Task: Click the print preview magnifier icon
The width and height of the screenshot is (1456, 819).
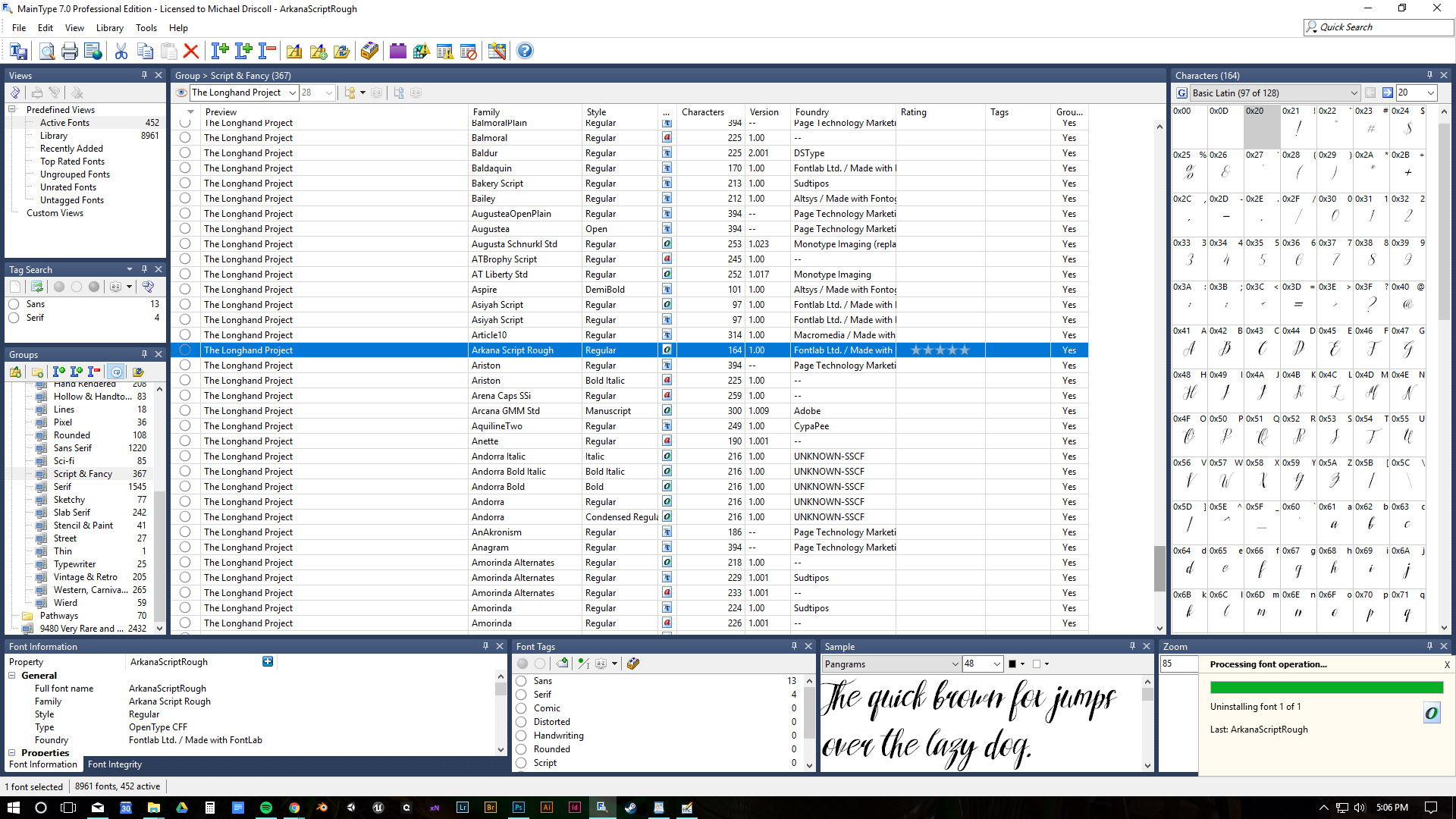Action: coord(47,51)
